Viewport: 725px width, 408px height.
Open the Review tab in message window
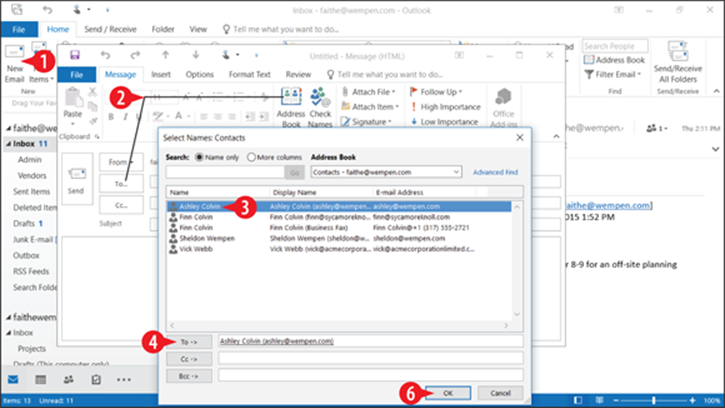298,74
